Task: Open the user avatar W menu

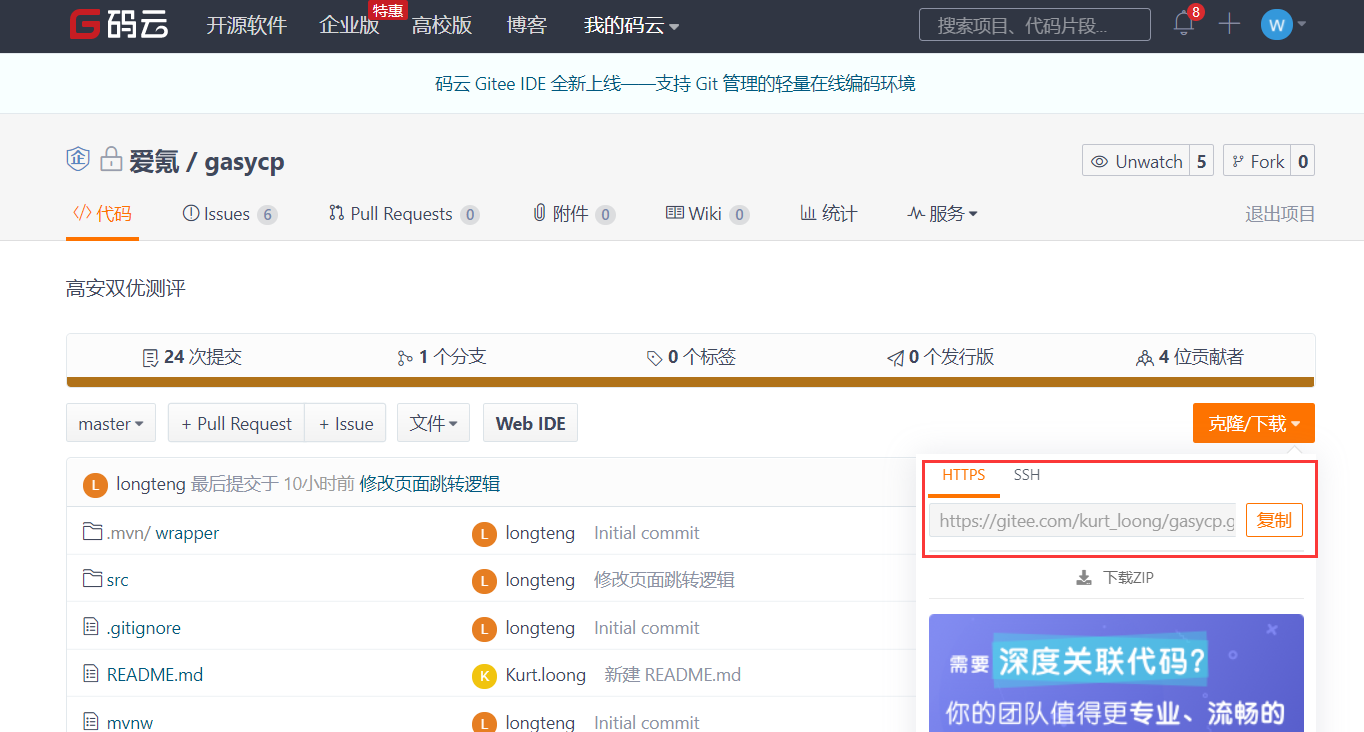Action: tap(1277, 24)
